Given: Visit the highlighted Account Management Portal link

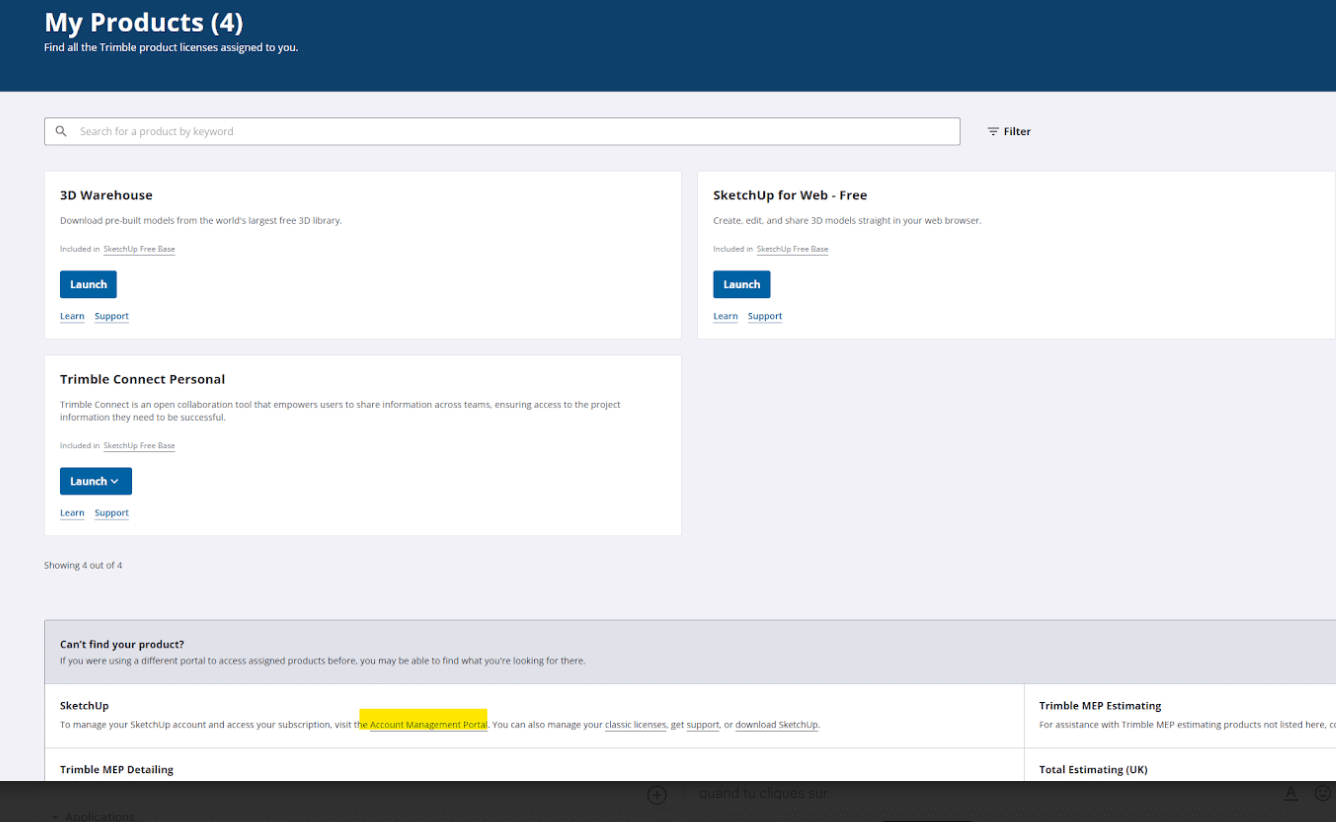Looking at the screenshot, I should (x=428, y=725).
